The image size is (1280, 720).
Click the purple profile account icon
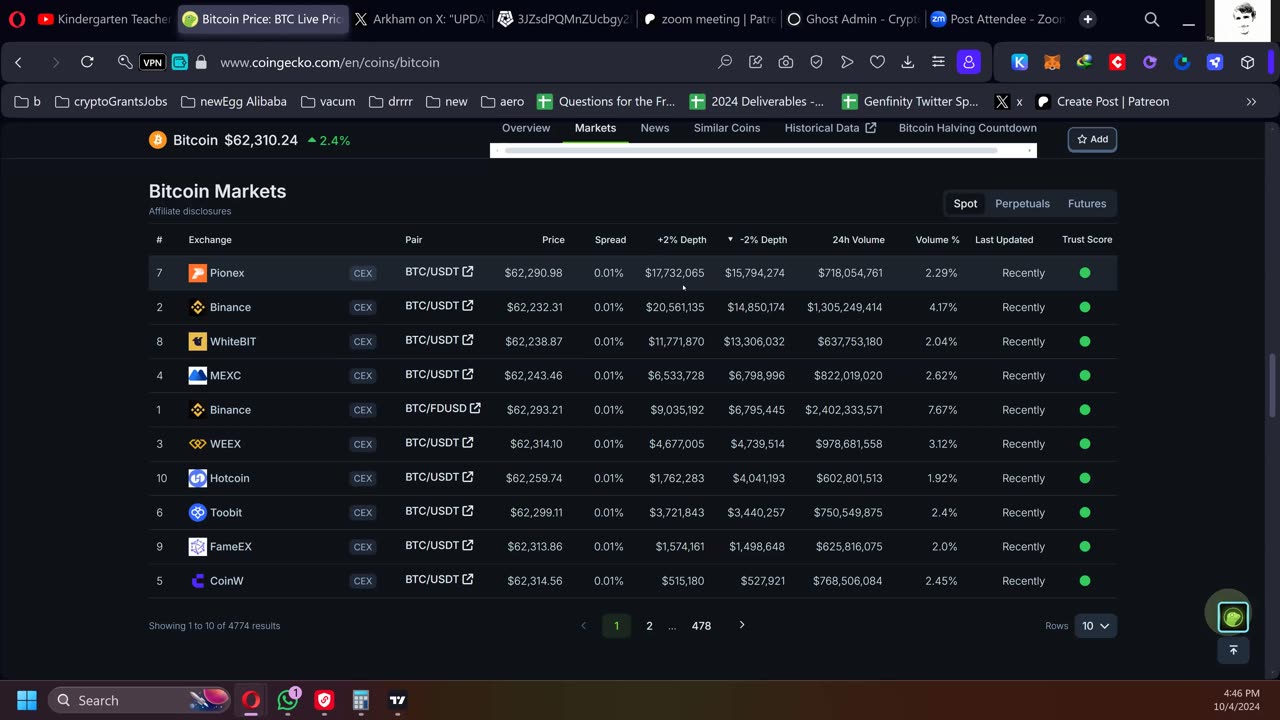coord(969,62)
